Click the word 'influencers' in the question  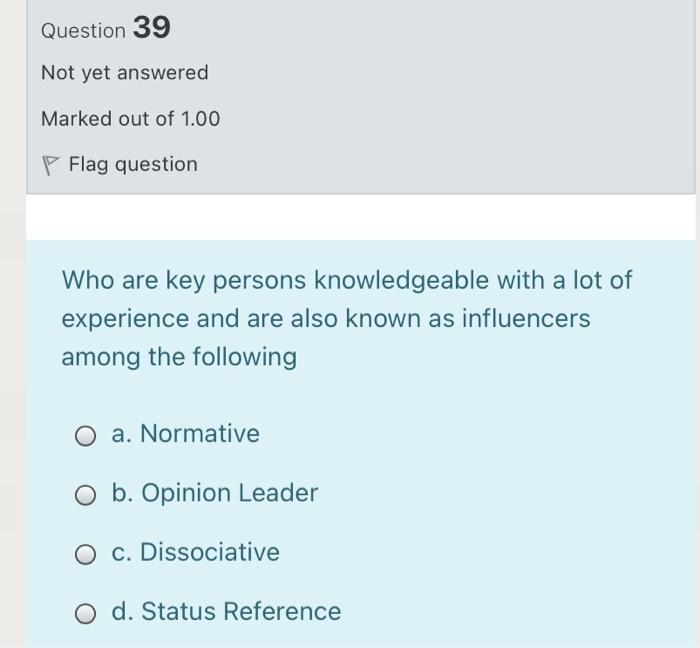(525, 319)
